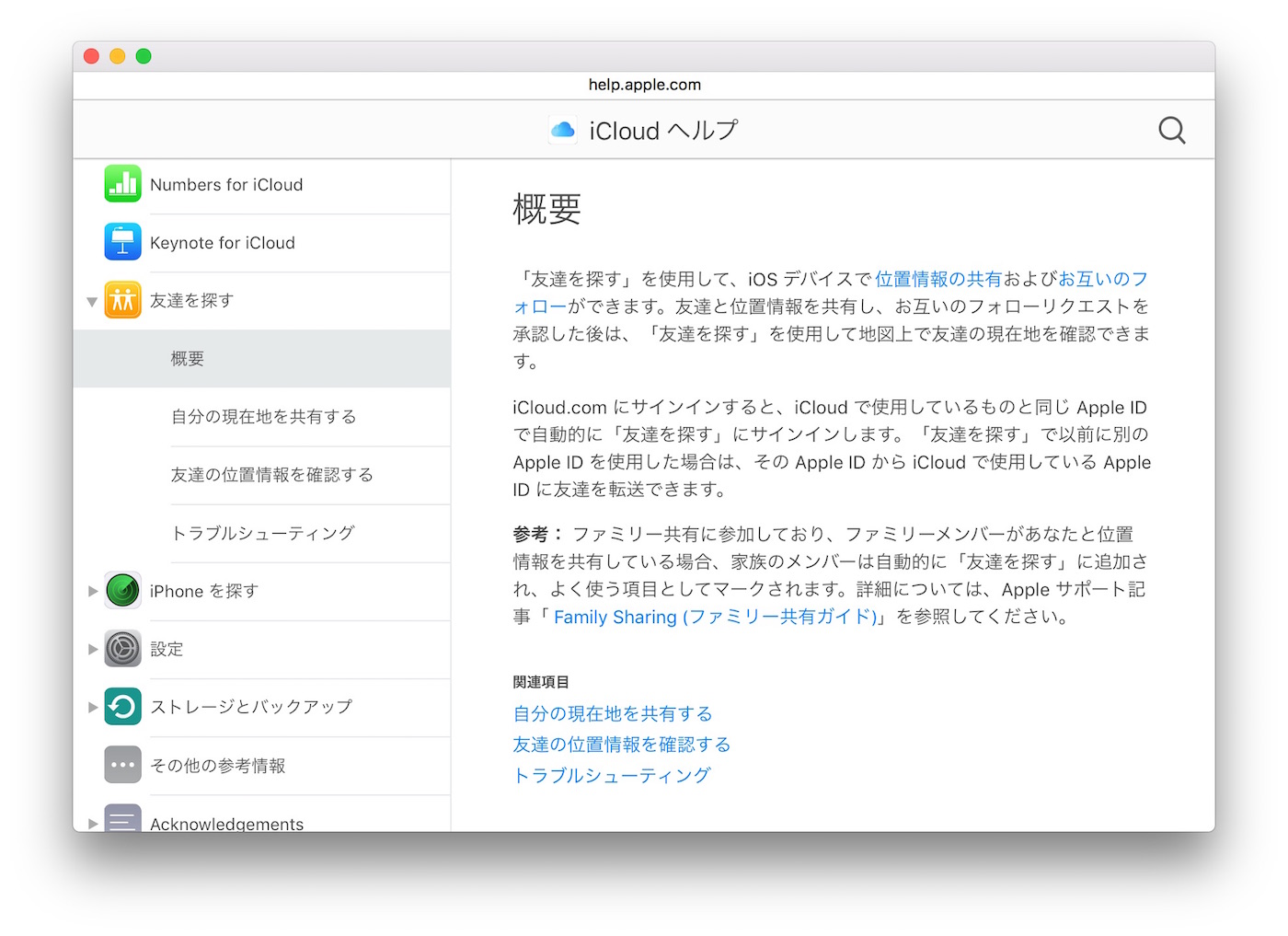Image resolution: width=1288 pixels, height=936 pixels.
Task: Follow the お互いのフォロー link
Action: (1103, 279)
